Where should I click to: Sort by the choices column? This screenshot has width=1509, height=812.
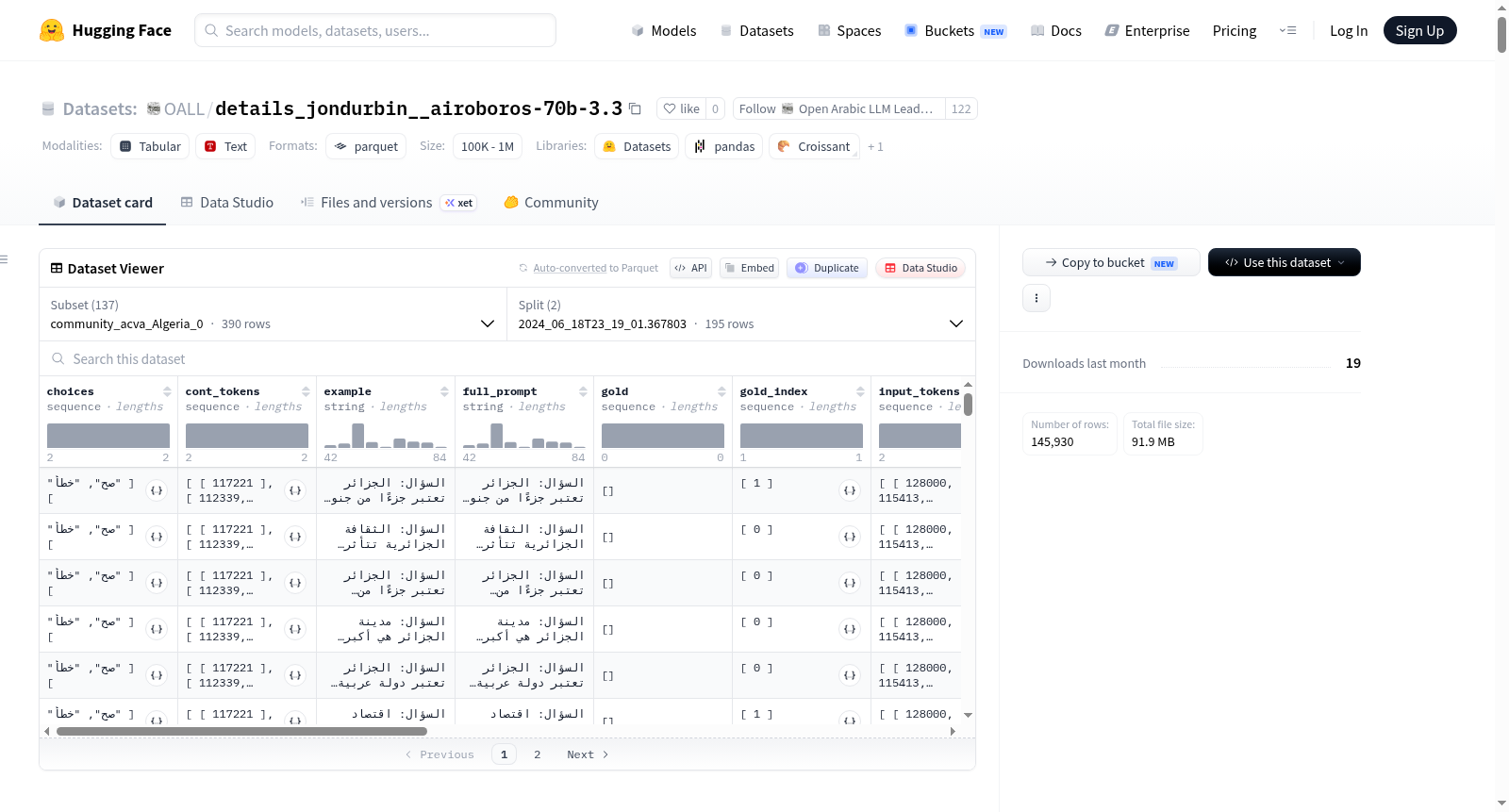coord(167,391)
